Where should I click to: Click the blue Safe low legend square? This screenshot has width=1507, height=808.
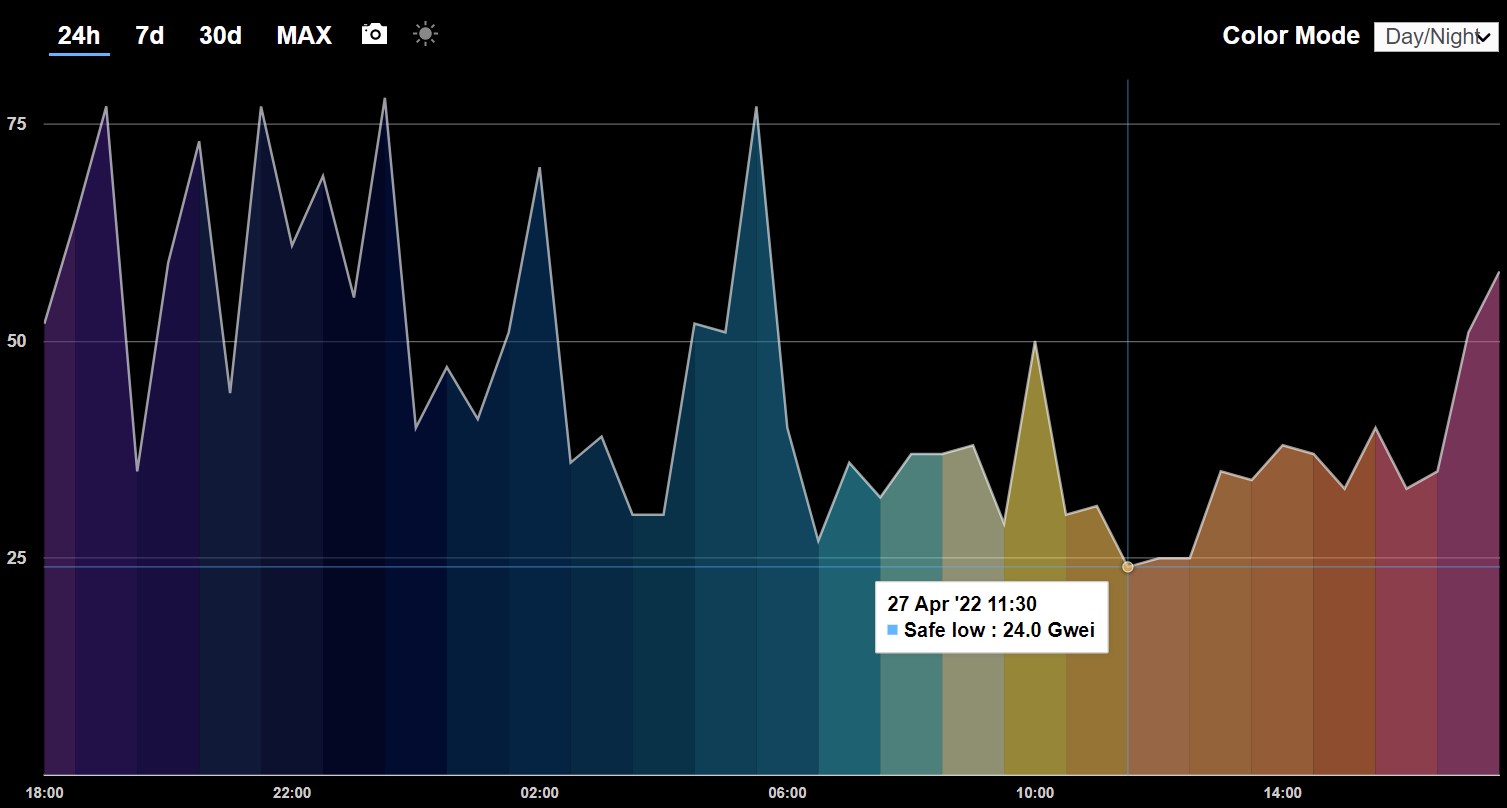point(893,630)
